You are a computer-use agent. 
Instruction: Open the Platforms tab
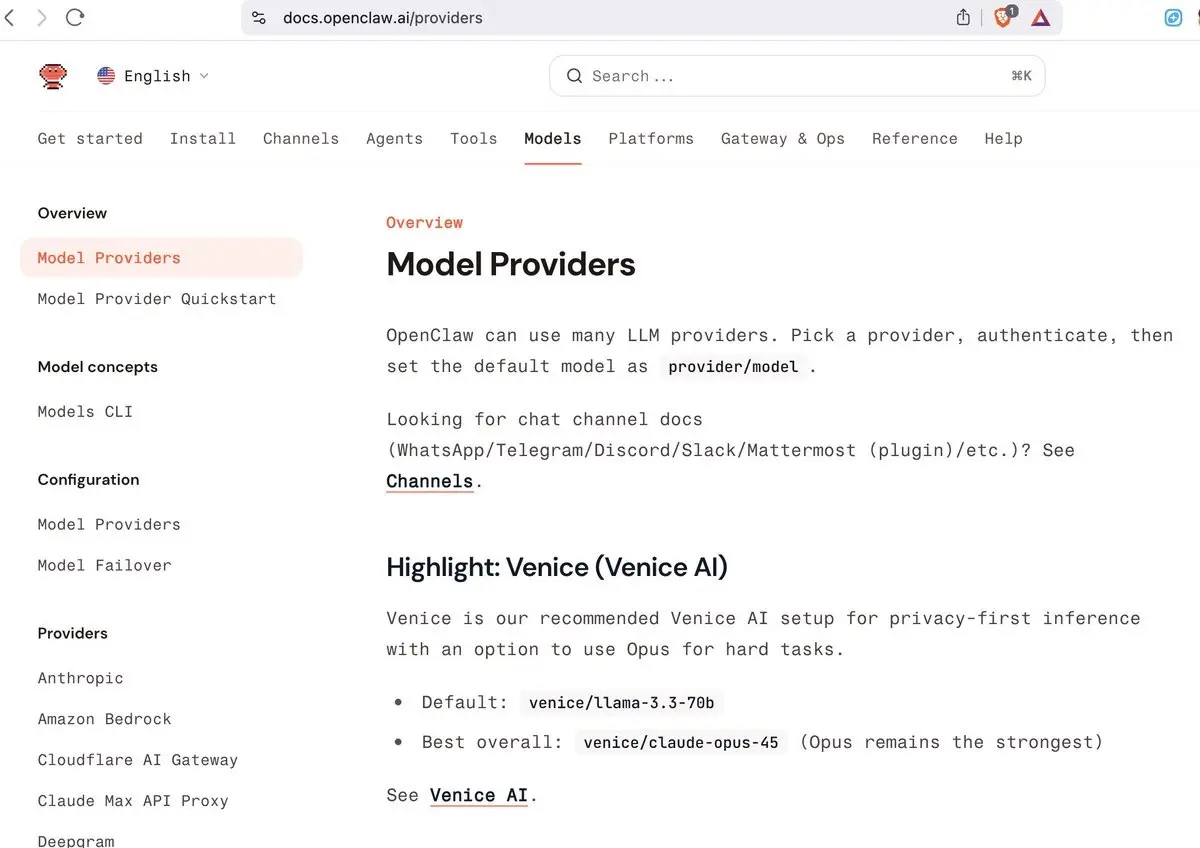(x=651, y=139)
